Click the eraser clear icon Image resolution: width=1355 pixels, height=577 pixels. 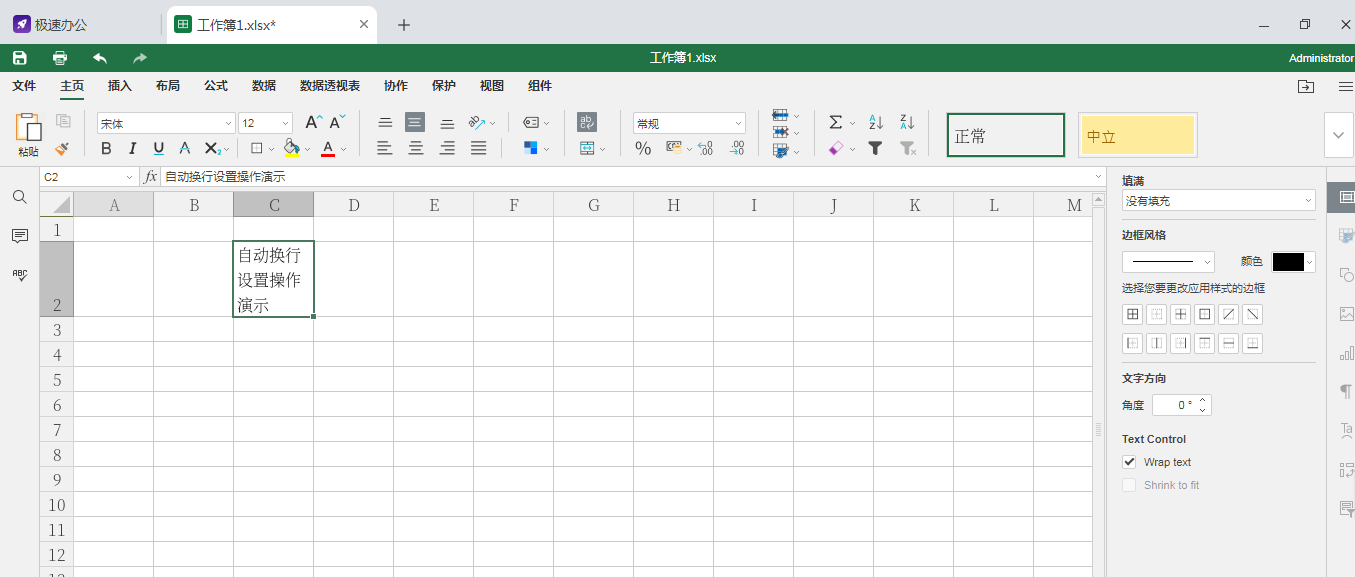pos(836,148)
